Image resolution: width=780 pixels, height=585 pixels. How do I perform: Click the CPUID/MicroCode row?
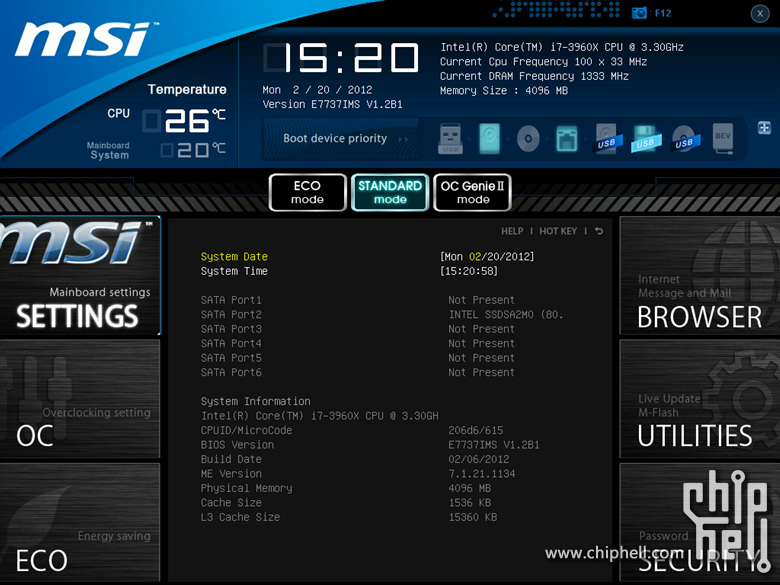tap(352, 430)
